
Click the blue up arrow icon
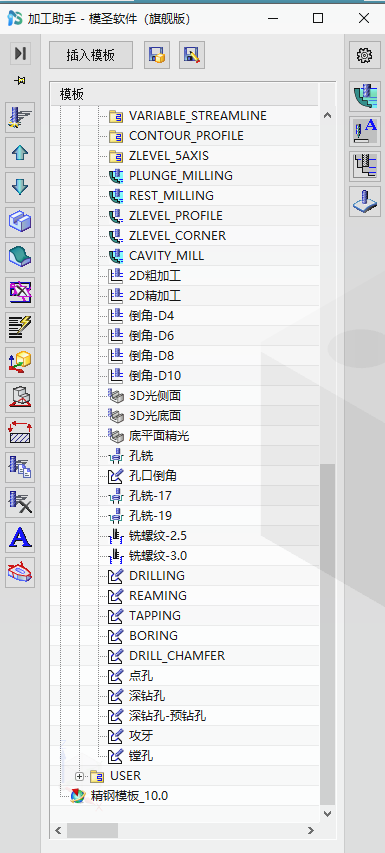point(20,153)
